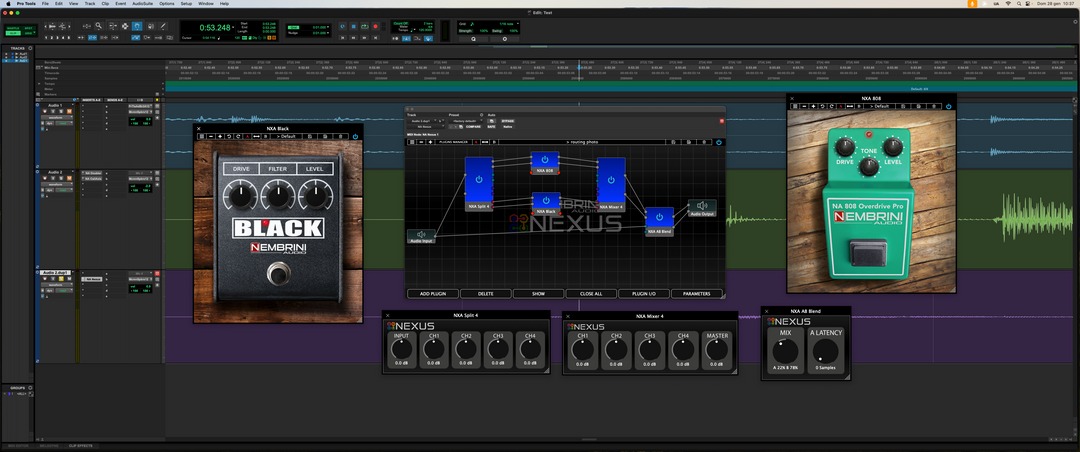This screenshot has height=452, width=1080.
Task: Click delete preset icon in NXA Black toolbar
Action: (340, 136)
